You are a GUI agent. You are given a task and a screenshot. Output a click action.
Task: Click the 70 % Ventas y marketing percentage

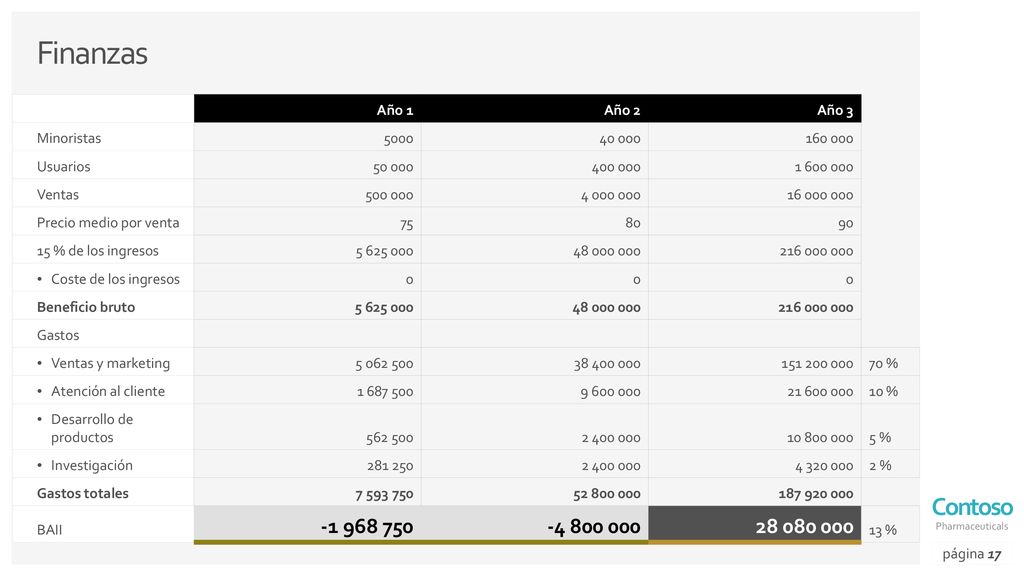click(x=883, y=364)
